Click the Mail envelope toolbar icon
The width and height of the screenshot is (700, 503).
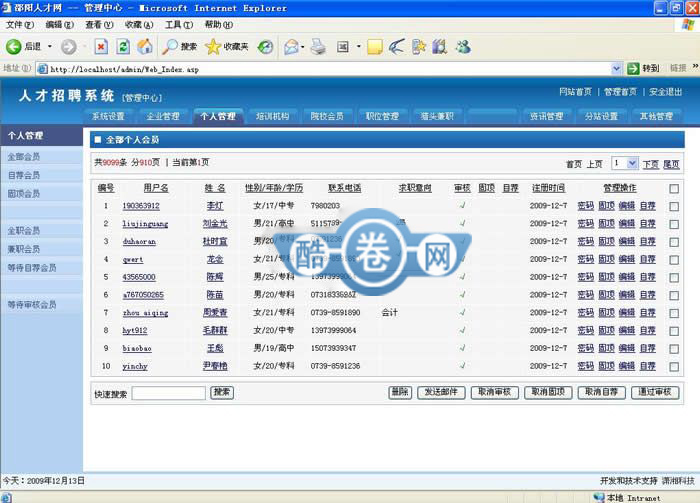coord(291,46)
